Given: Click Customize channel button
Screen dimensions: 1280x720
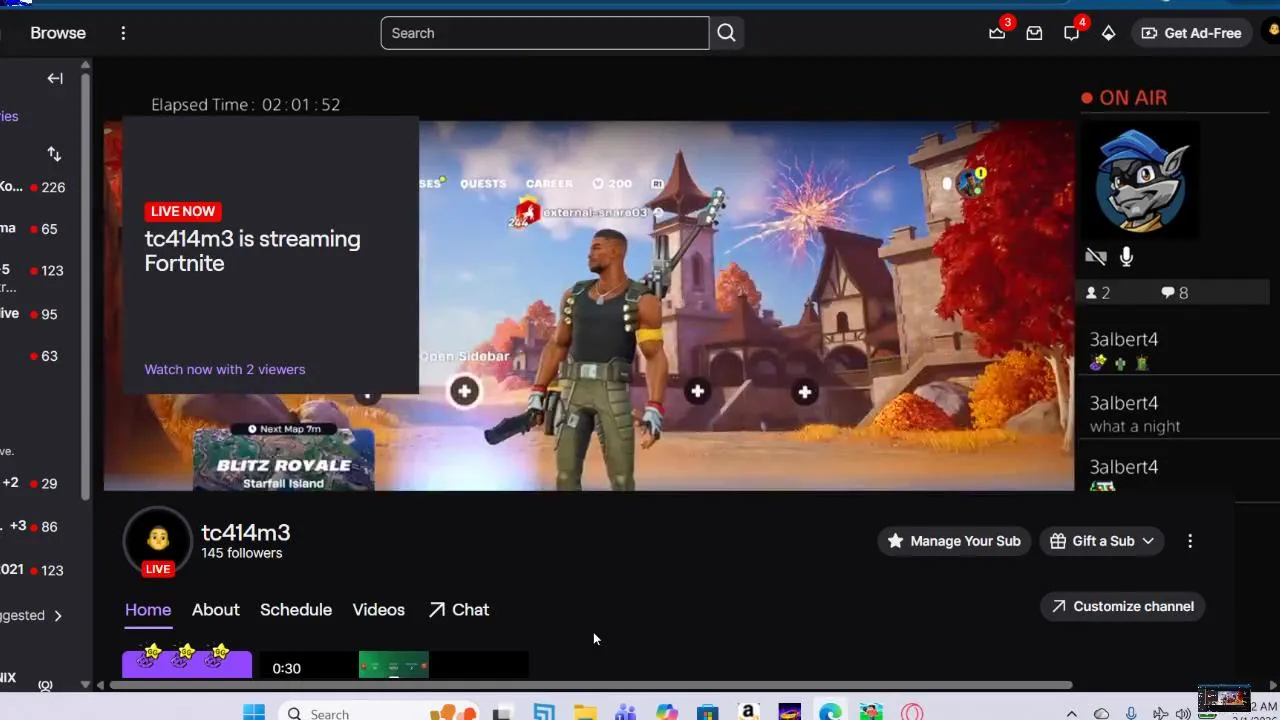Looking at the screenshot, I should [1123, 606].
